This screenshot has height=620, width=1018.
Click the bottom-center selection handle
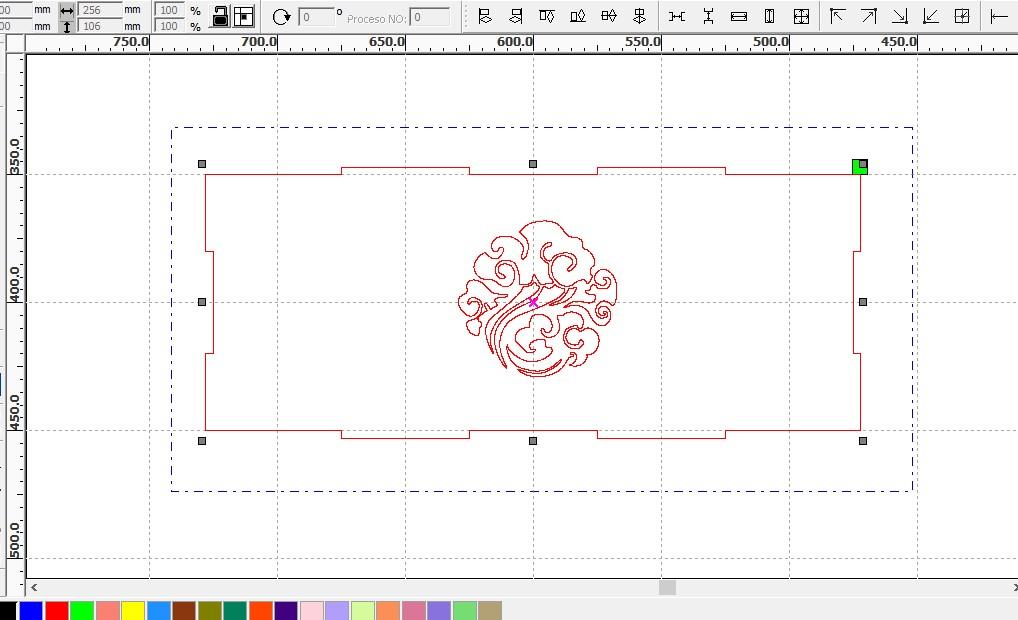(533, 441)
